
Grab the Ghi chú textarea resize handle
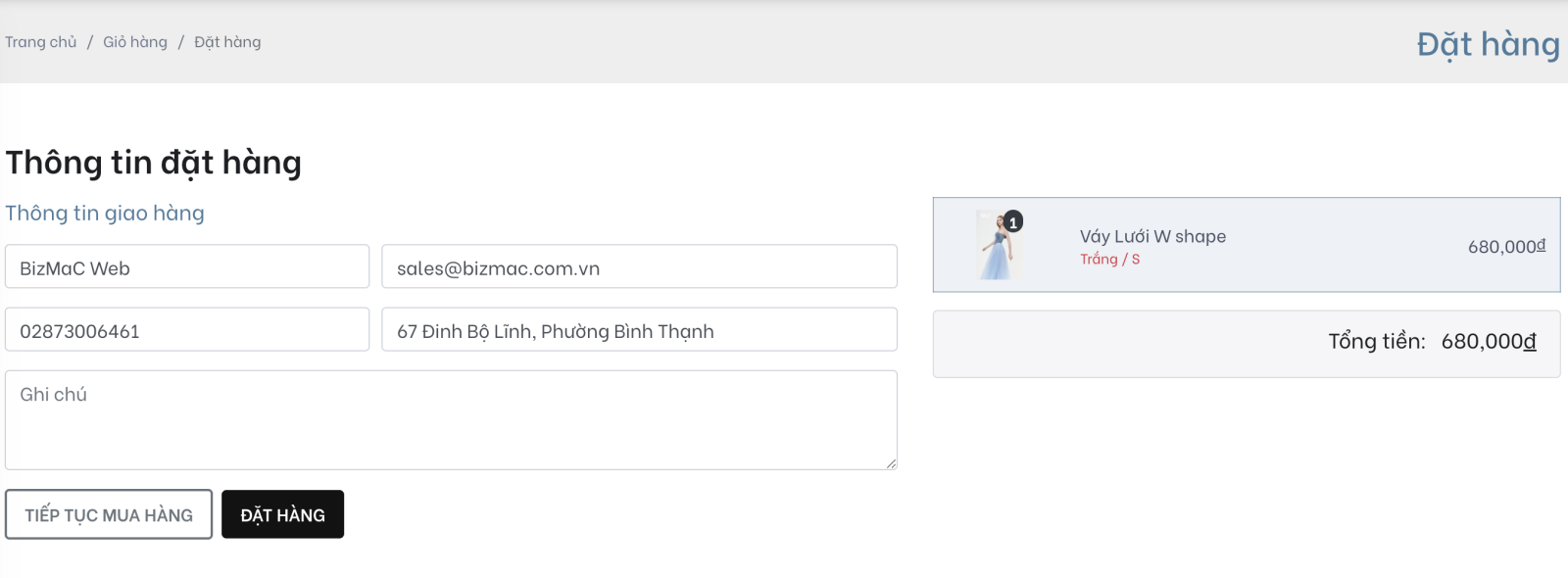[x=891, y=463]
